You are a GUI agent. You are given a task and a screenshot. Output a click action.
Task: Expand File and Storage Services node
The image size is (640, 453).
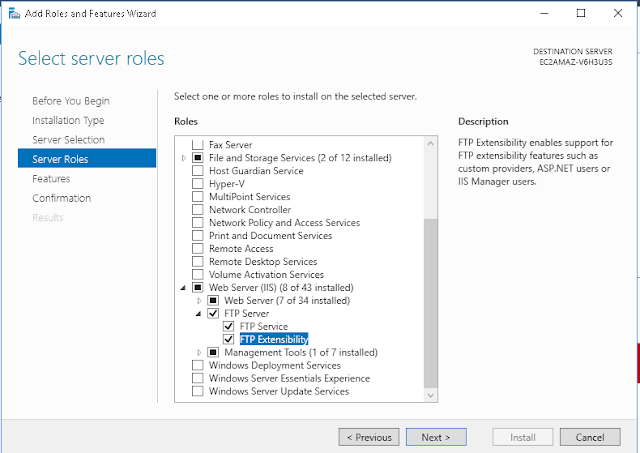184,158
